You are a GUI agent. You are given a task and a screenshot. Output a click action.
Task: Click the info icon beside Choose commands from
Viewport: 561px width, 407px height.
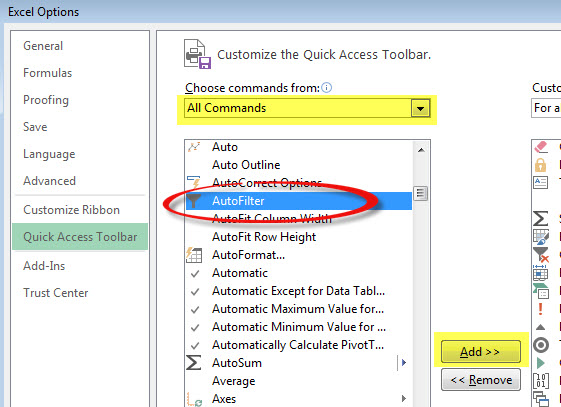[x=326, y=88]
